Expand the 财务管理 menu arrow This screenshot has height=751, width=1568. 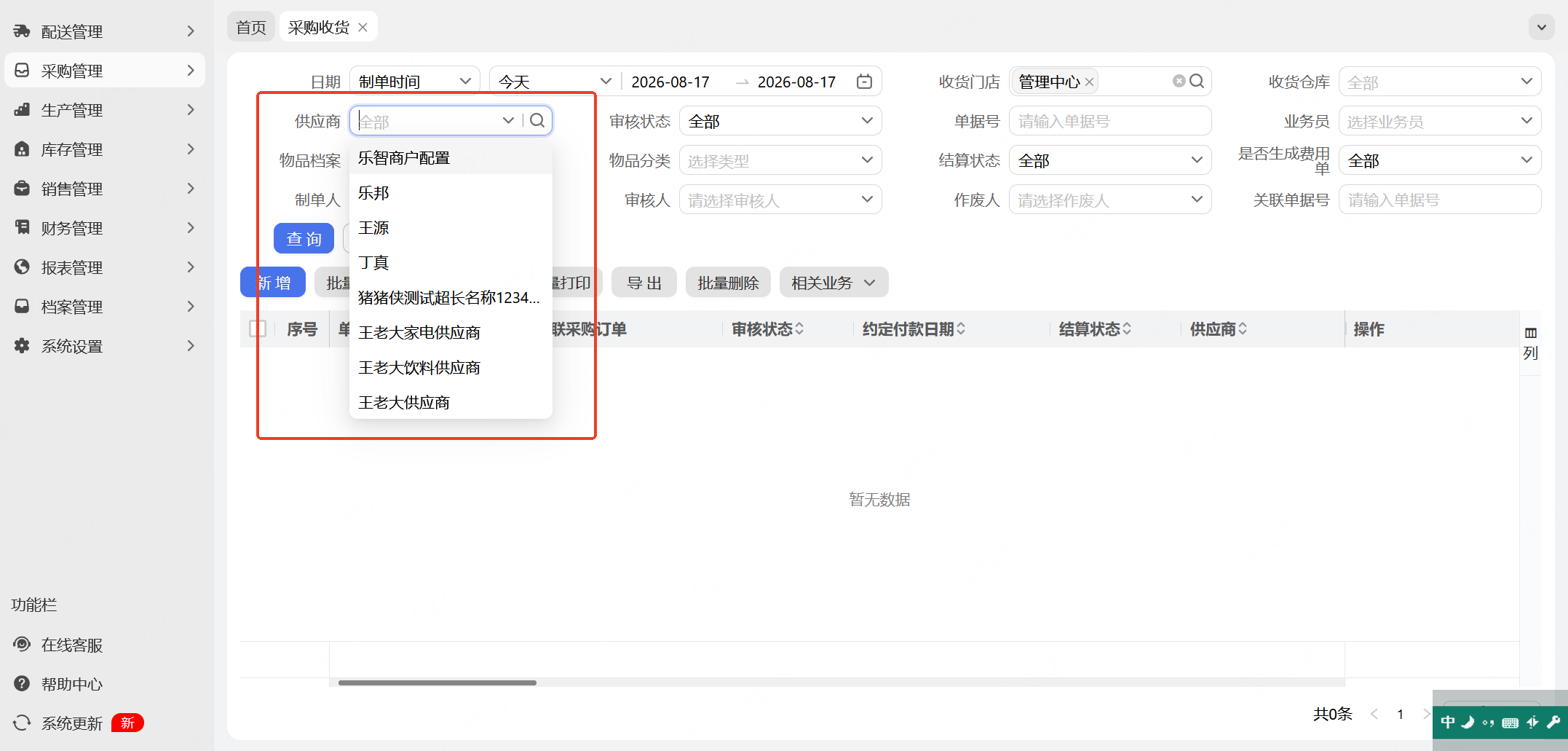(x=191, y=228)
